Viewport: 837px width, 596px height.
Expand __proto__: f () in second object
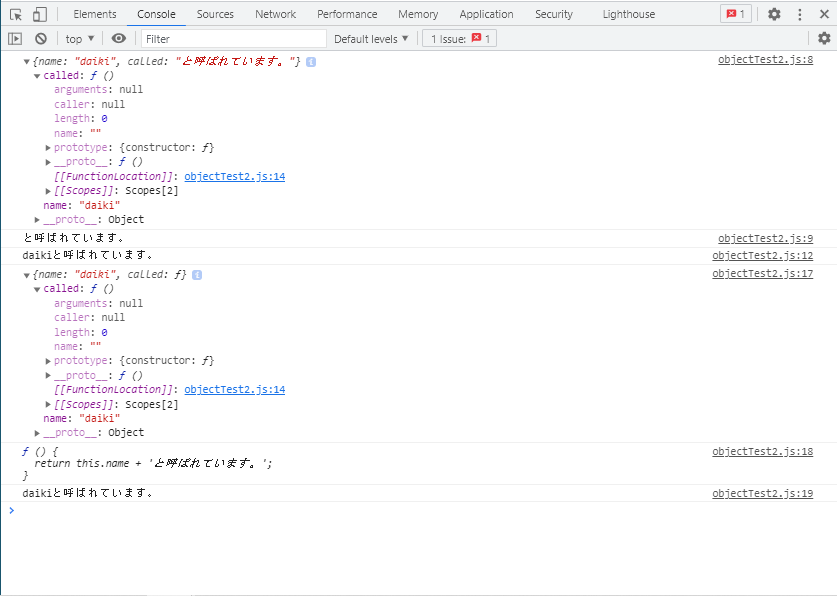tap(48, 376)
